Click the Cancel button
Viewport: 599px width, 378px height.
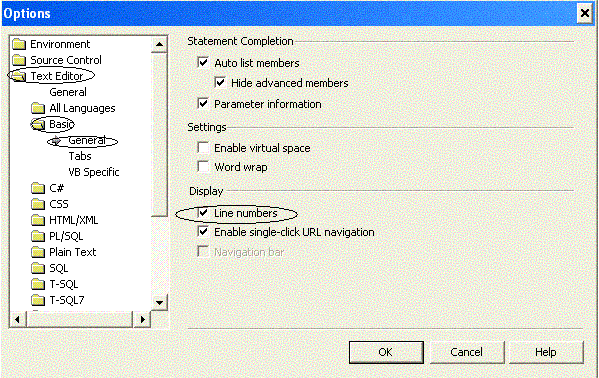pos(467,352)
